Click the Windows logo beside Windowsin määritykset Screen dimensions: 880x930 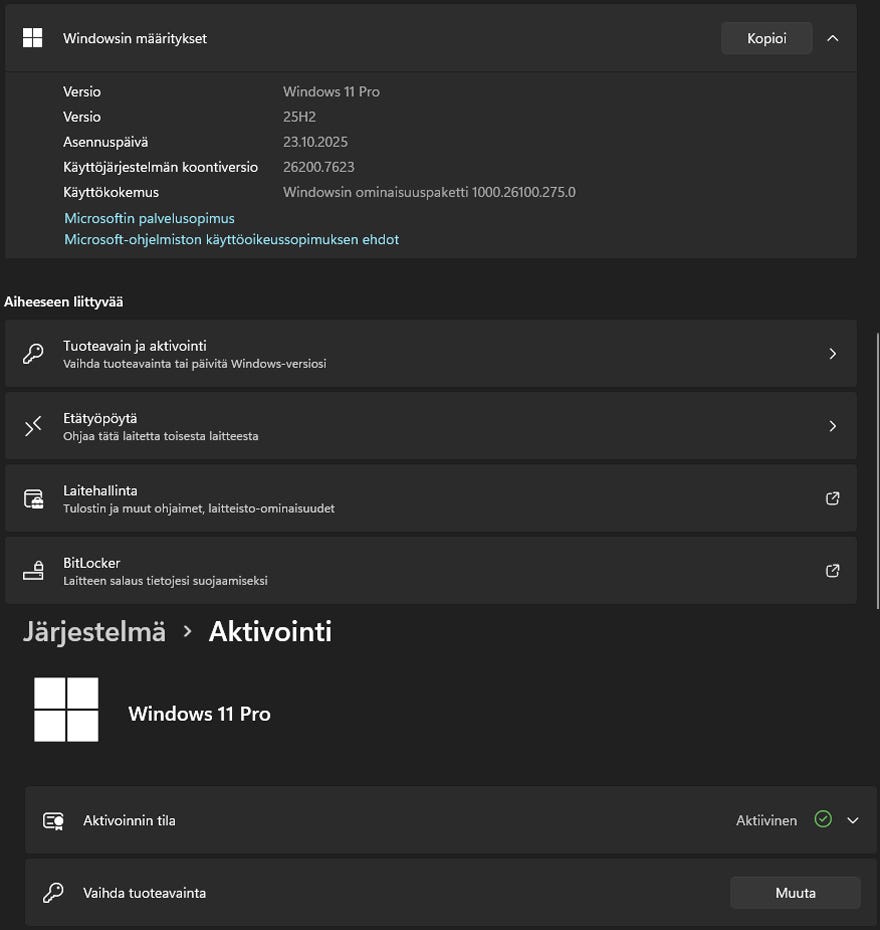point(33,38)
